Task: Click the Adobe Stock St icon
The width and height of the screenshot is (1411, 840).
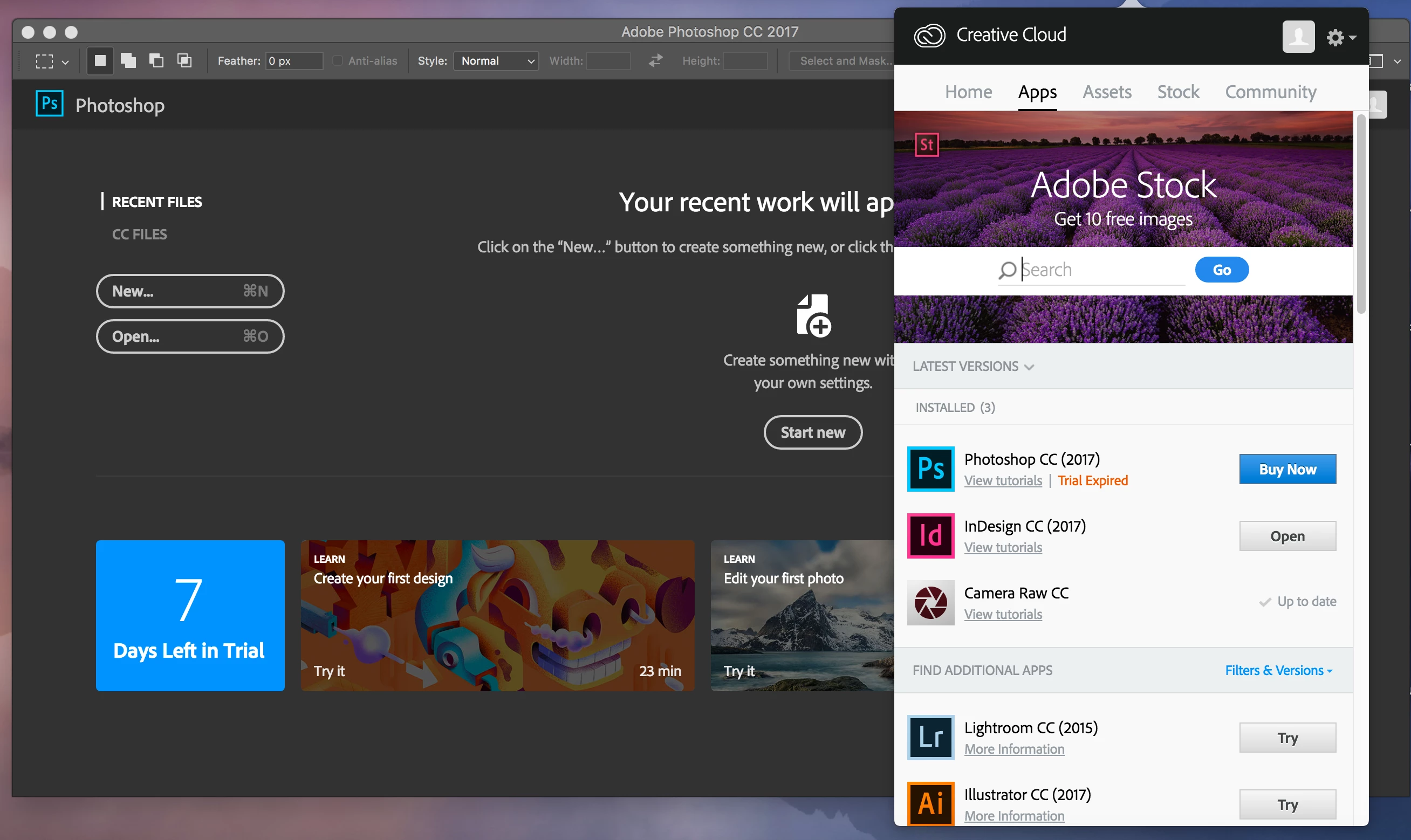Action: tap(926, 145)
